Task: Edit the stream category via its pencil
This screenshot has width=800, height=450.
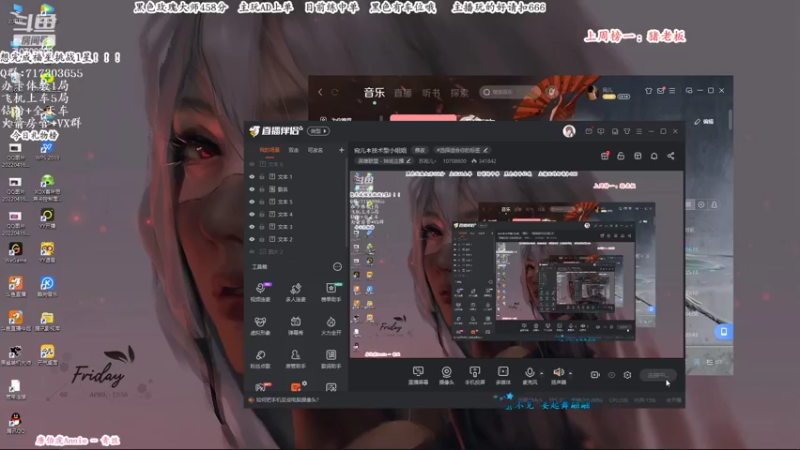Action: [x=408, y=161]
